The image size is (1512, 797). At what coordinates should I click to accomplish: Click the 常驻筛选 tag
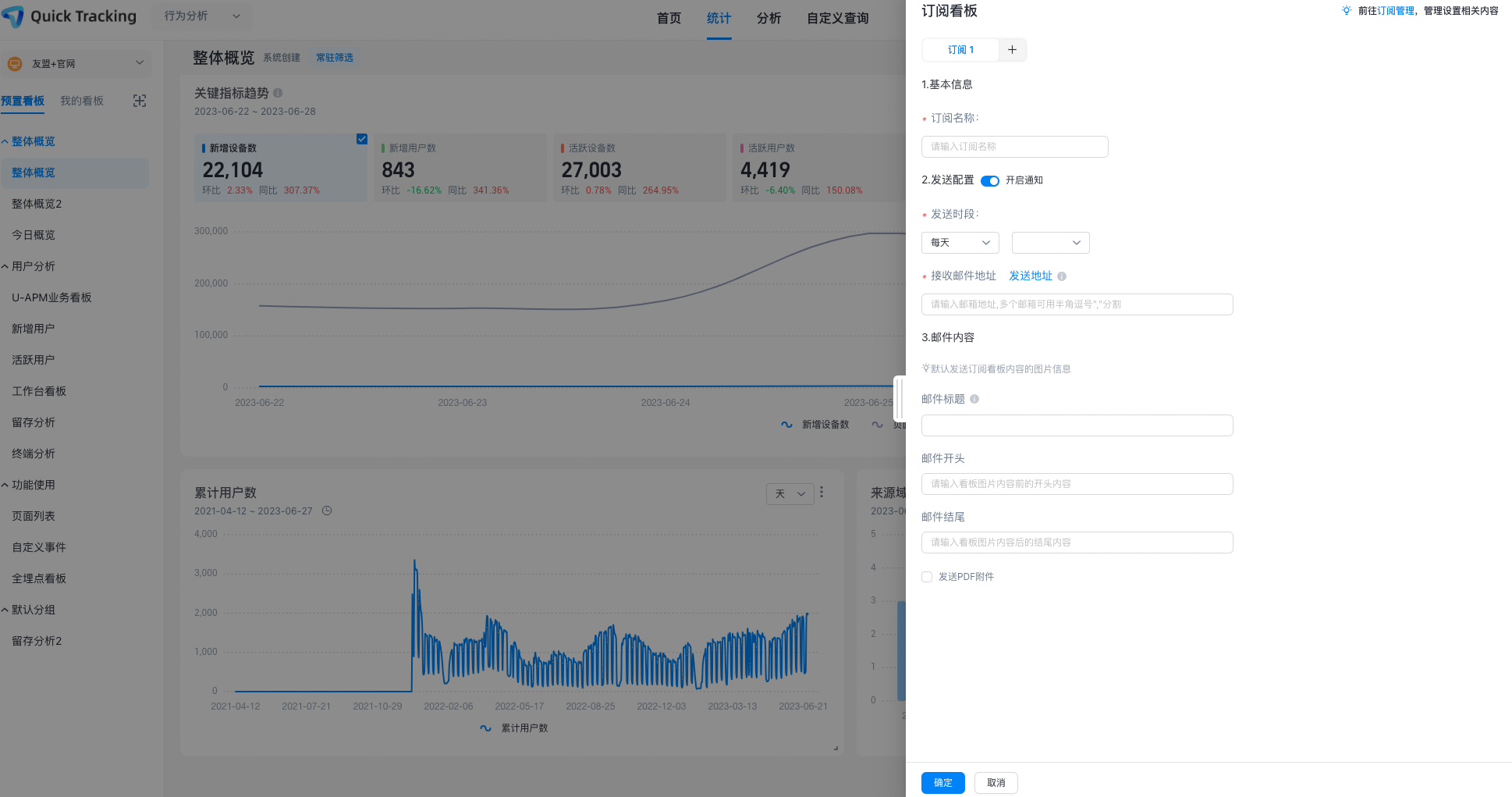point(335,58)
